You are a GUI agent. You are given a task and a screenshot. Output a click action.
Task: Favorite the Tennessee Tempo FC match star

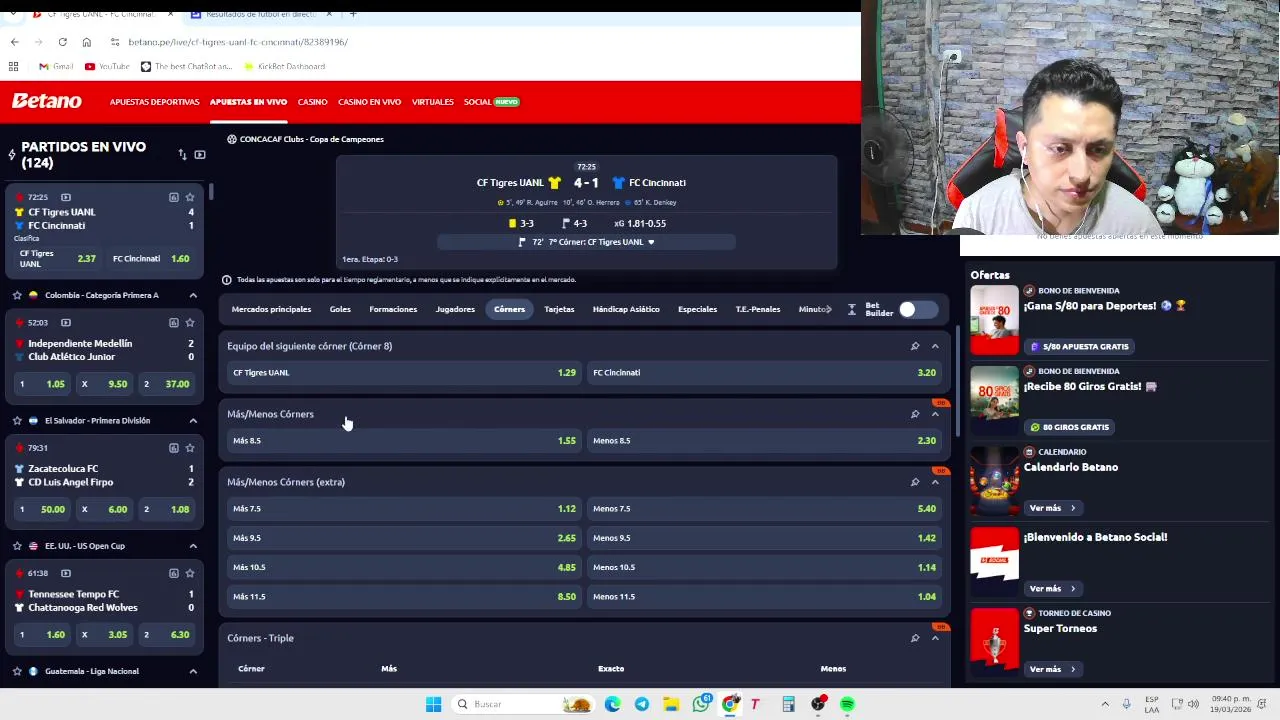(x=190, y=573)
